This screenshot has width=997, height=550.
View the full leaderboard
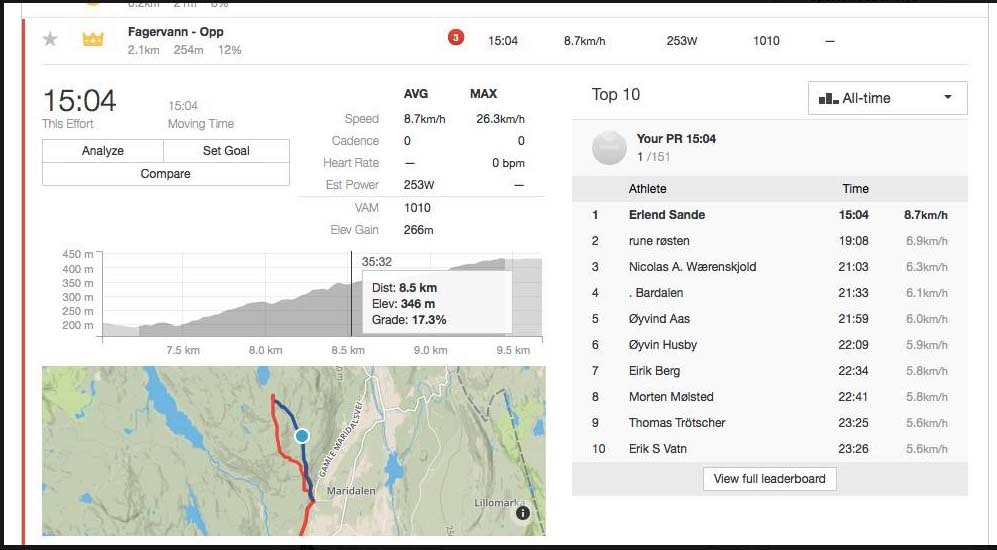point(769,479)
